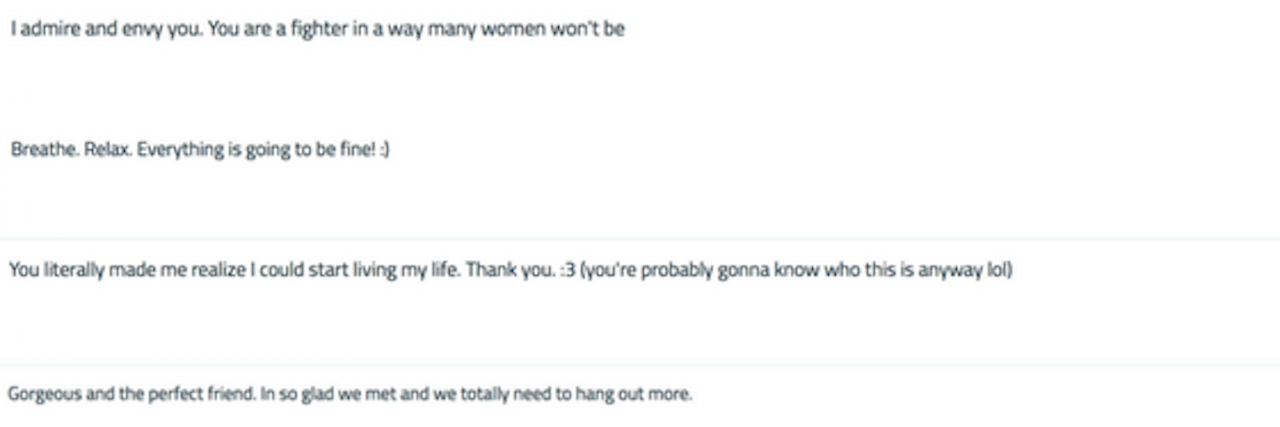Open the 'Gorgeous and the perfect friend' message
The width and height of the screenshot is (1280, 427).
pyautogui.click(x=349, y=394)
